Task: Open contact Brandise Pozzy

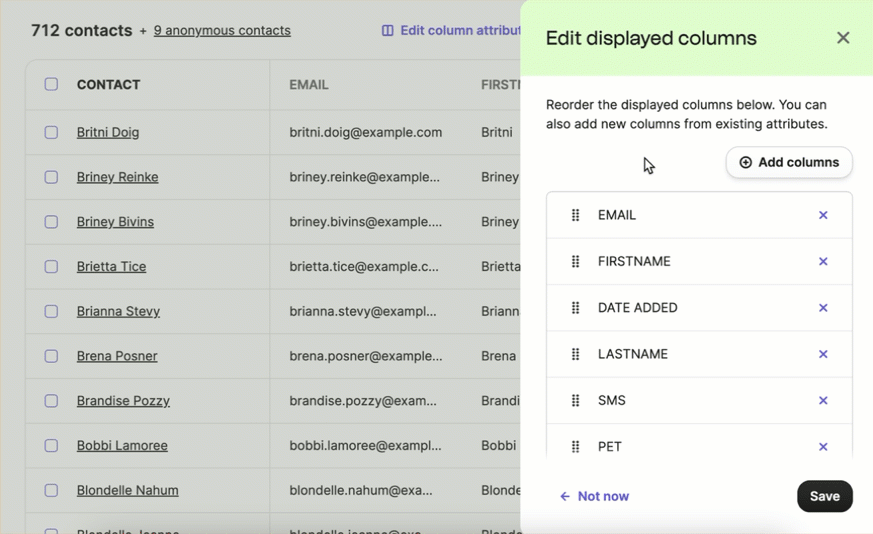Action: click(123, 401)
